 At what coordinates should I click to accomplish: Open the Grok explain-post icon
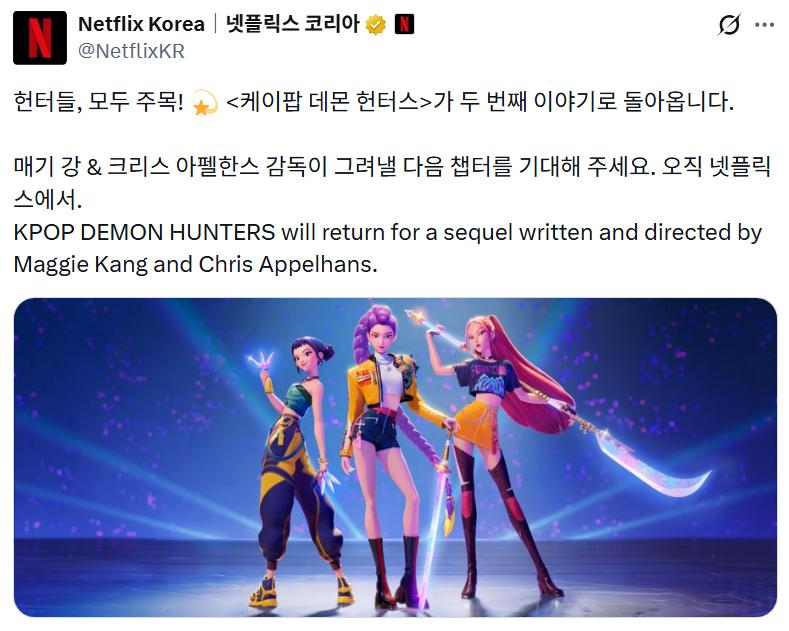(729, 25)
